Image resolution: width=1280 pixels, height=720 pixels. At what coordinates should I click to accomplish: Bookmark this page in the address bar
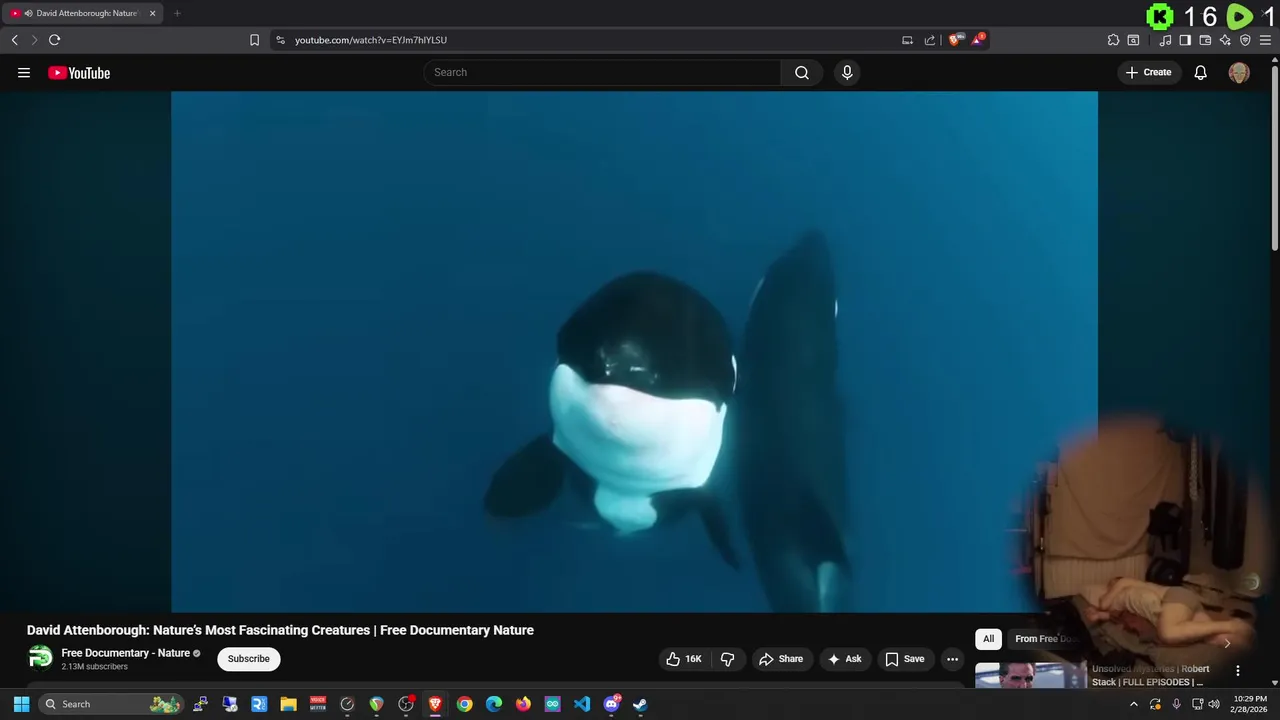254,40
